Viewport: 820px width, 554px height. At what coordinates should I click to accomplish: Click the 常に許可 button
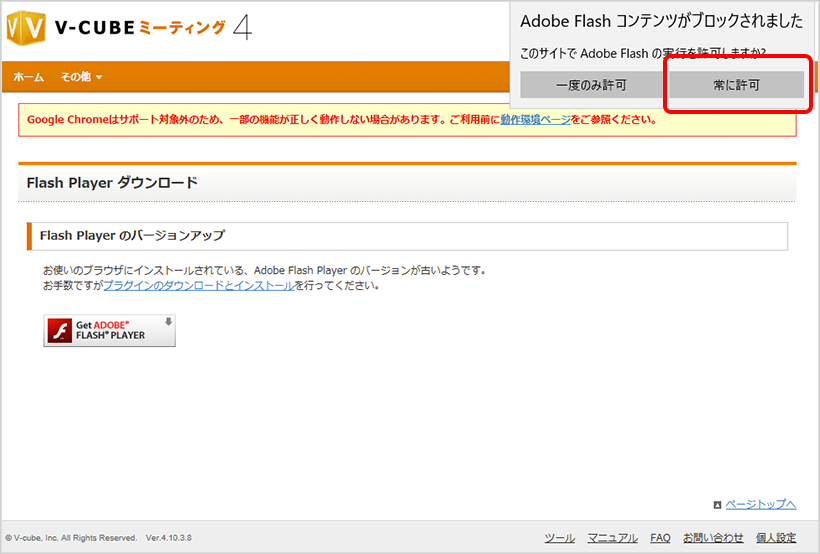click(736, 85)
